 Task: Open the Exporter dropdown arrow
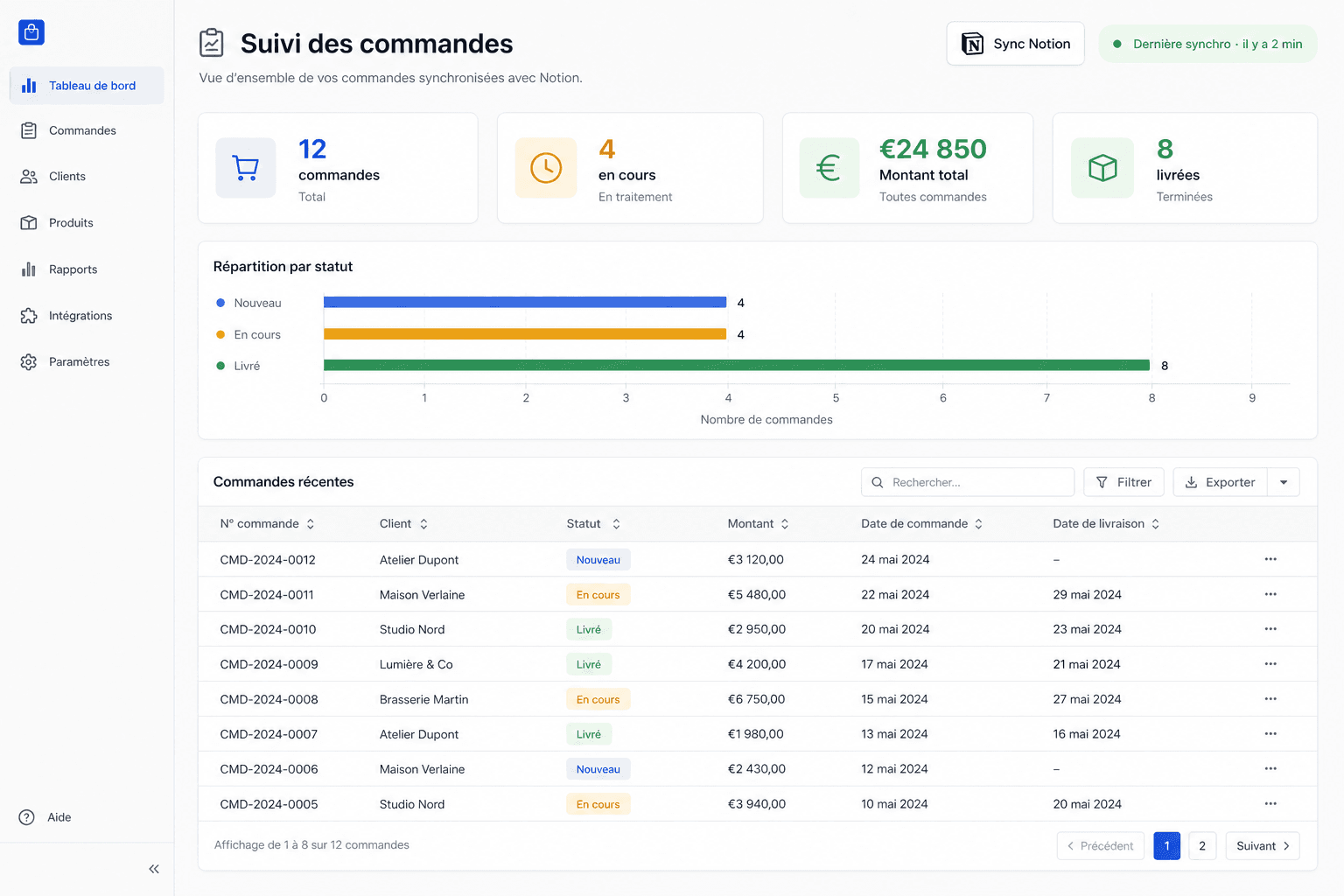pyautogui.click(x=1284, y=482)
